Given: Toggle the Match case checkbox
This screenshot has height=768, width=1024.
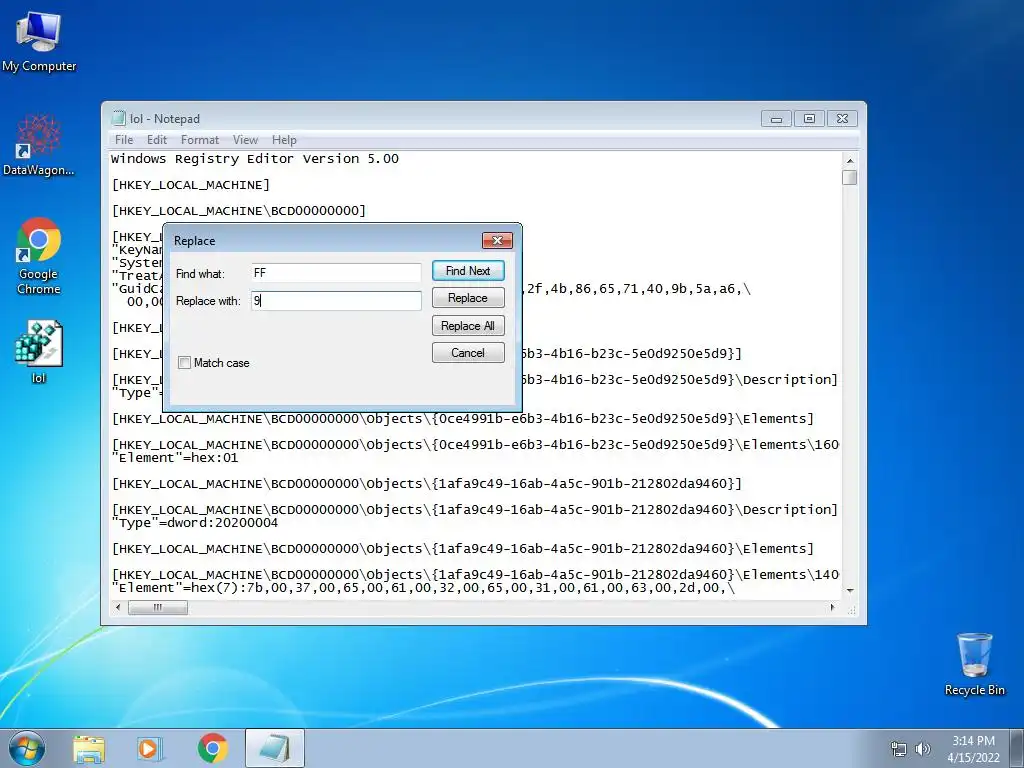Looking at the screenshot, I should [x=185, y=362].
